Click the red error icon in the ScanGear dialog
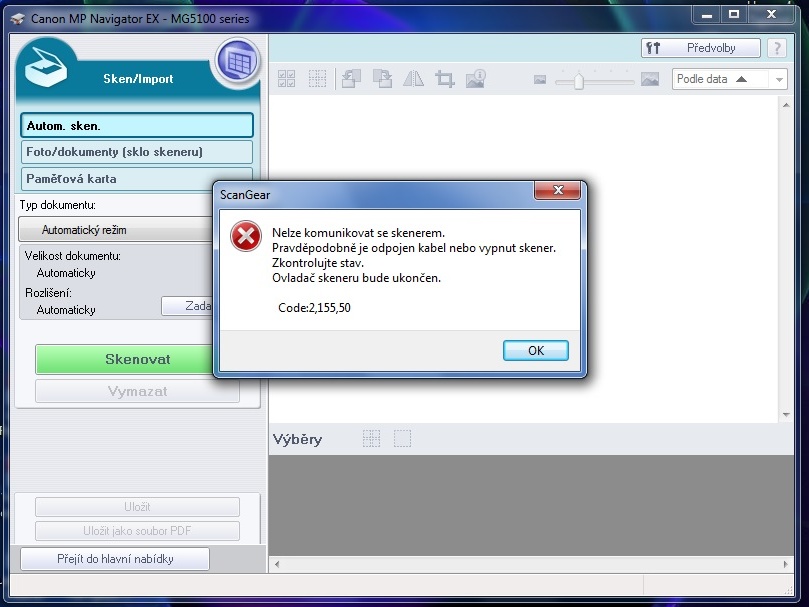 point(246,236)
